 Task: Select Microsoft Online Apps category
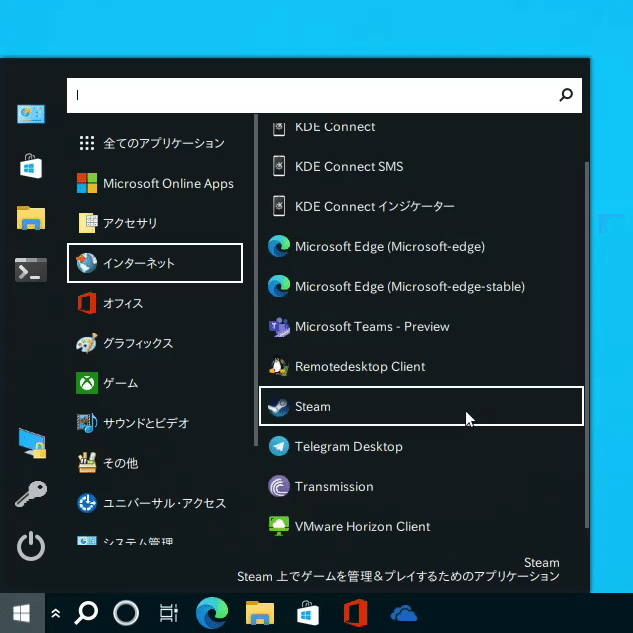click(x=155, y=183)
